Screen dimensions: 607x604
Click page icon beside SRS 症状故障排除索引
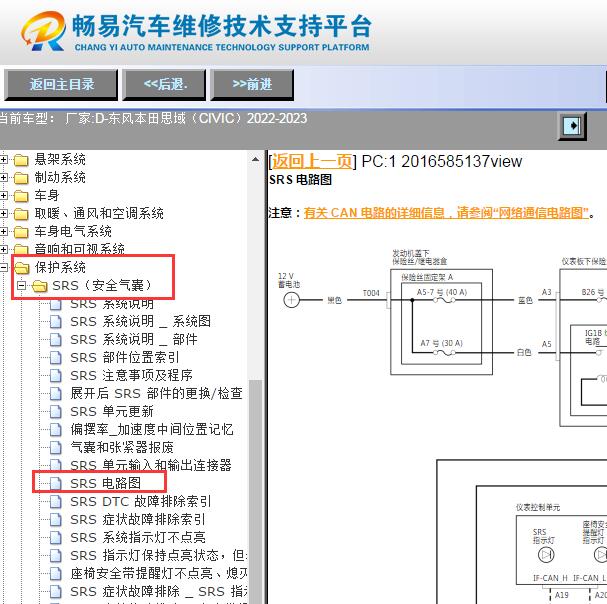pyautogui.click(x=56, y=520)
